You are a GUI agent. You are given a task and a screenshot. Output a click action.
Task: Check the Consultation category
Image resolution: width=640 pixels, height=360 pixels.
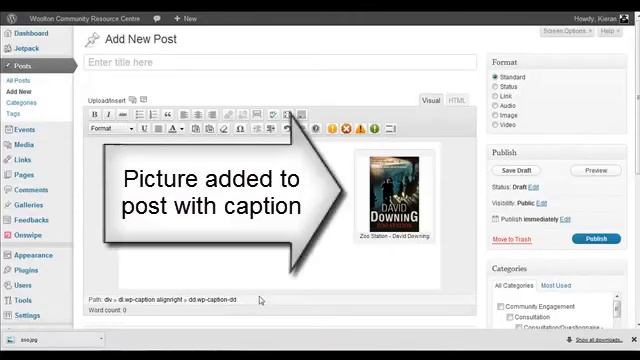(510, 317)
